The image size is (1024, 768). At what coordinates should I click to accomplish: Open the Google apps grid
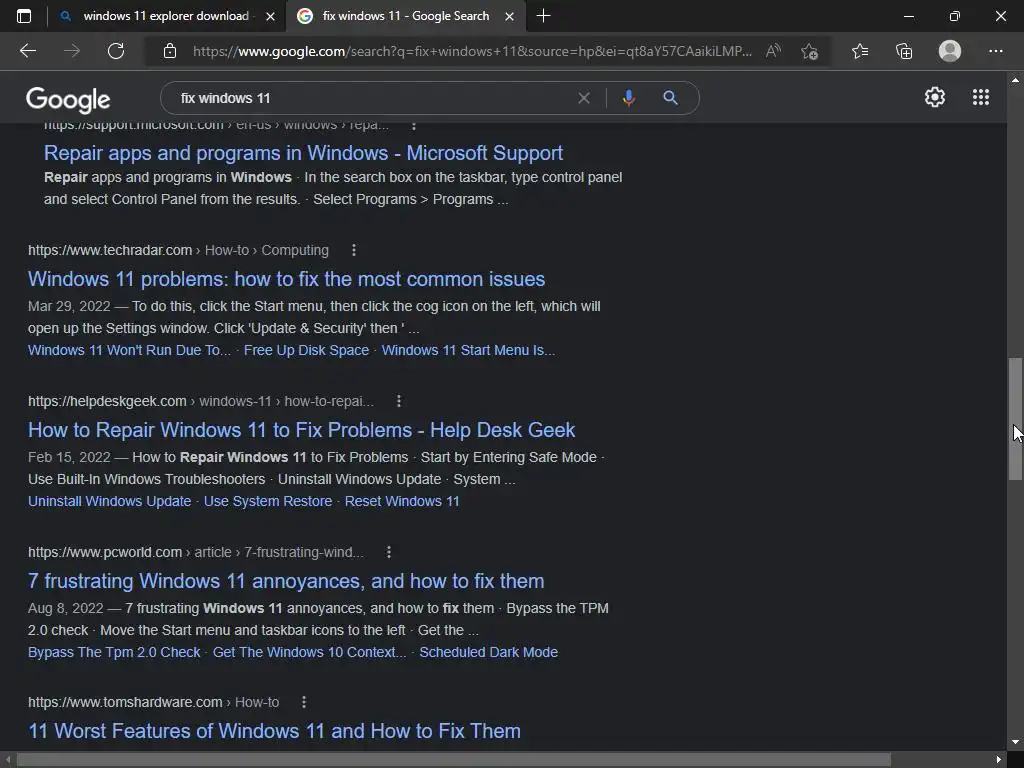981,97
